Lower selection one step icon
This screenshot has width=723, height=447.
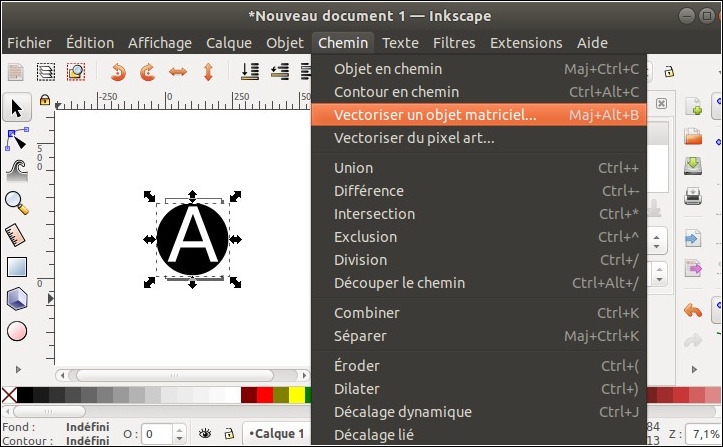pos(280,72)
